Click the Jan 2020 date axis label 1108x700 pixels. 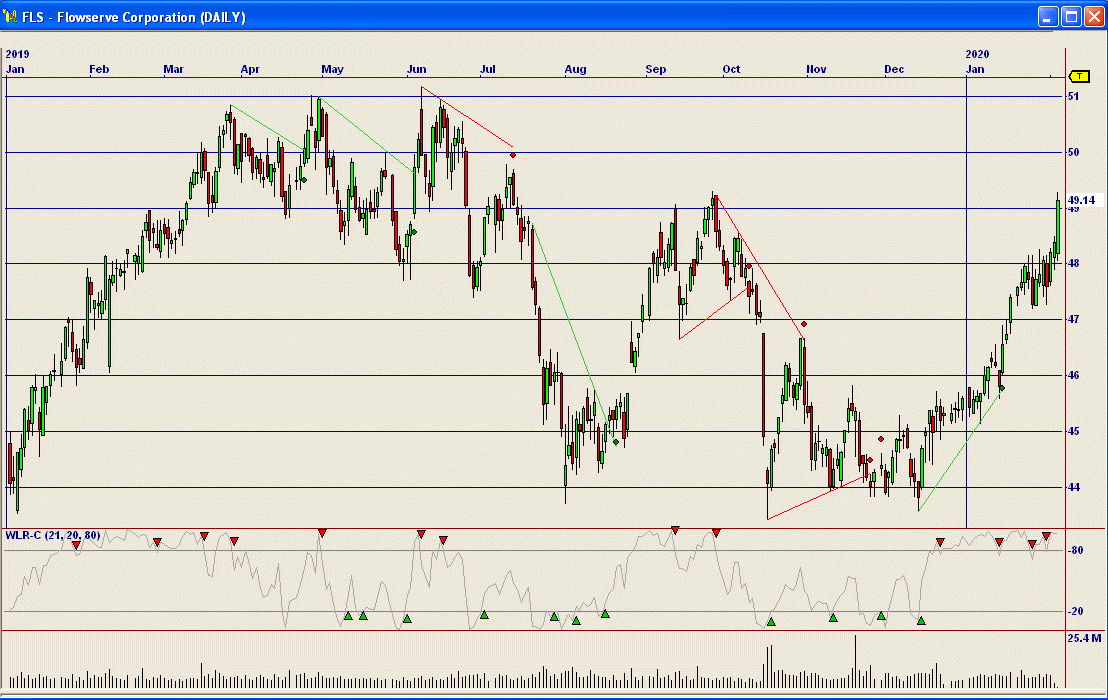tap(975, 69)
